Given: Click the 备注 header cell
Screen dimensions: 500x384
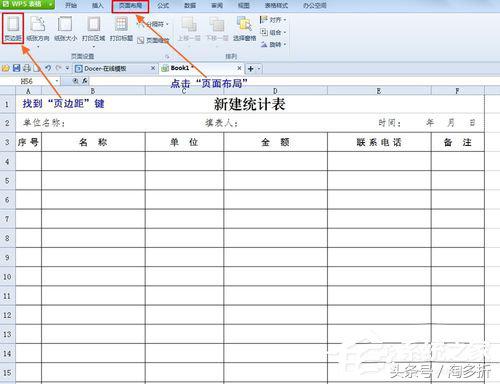Looking at the screenshot, I should (458, 142).
